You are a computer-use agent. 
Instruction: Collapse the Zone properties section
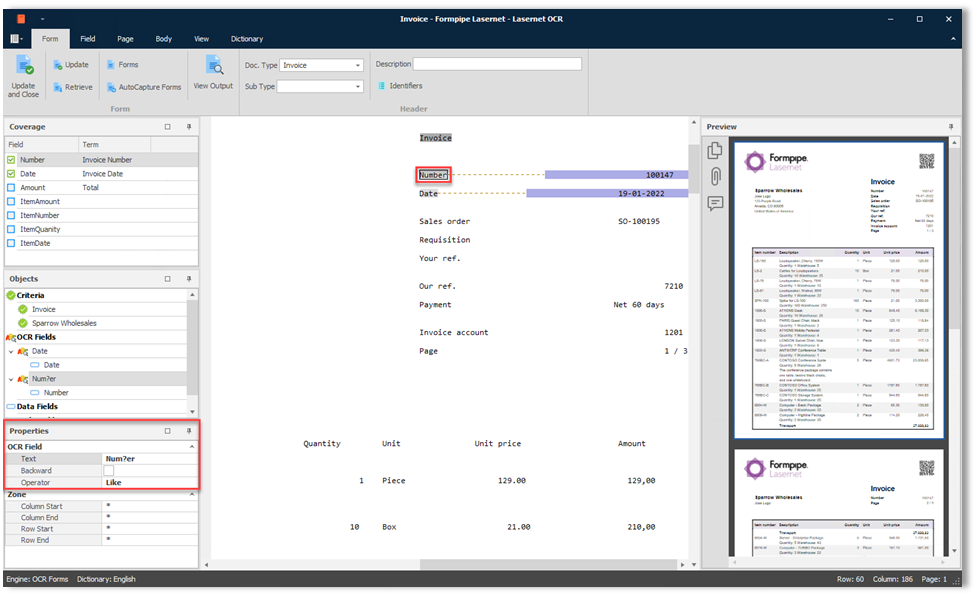click(x=192, y=494)
